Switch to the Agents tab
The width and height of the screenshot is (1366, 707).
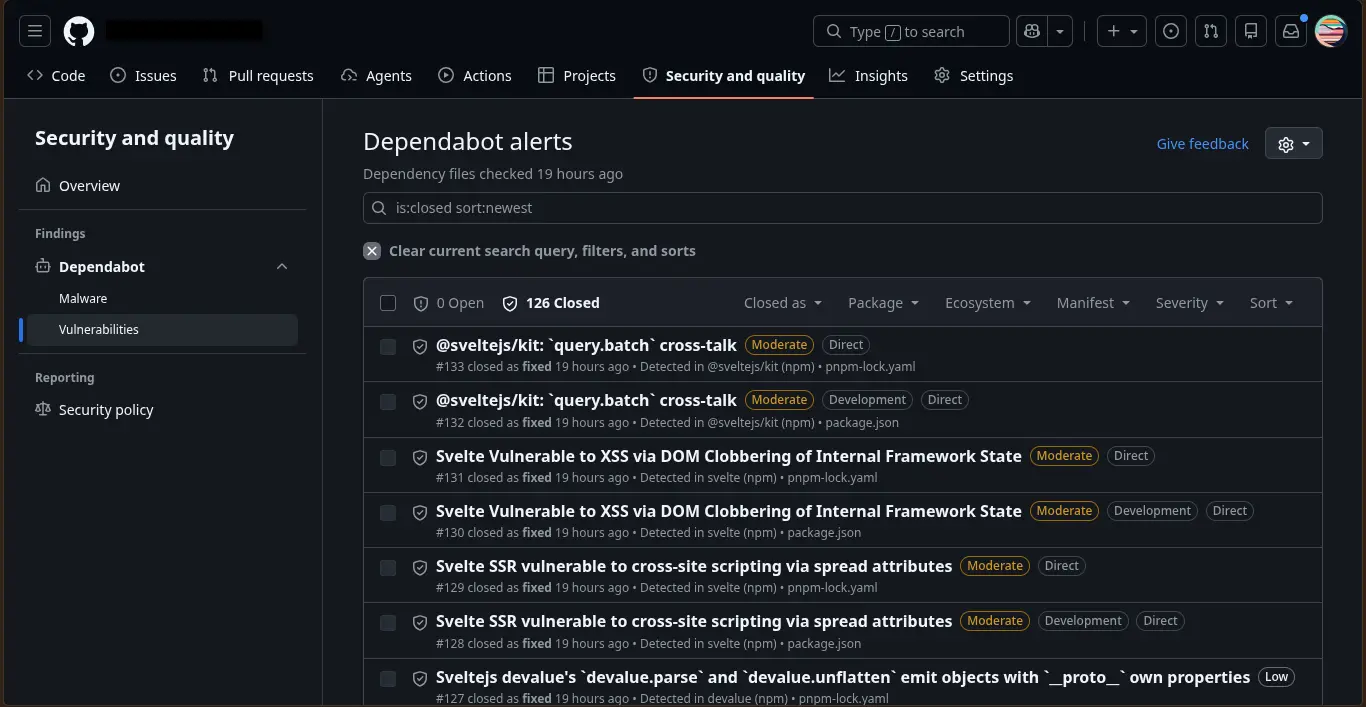pos(376,76)
